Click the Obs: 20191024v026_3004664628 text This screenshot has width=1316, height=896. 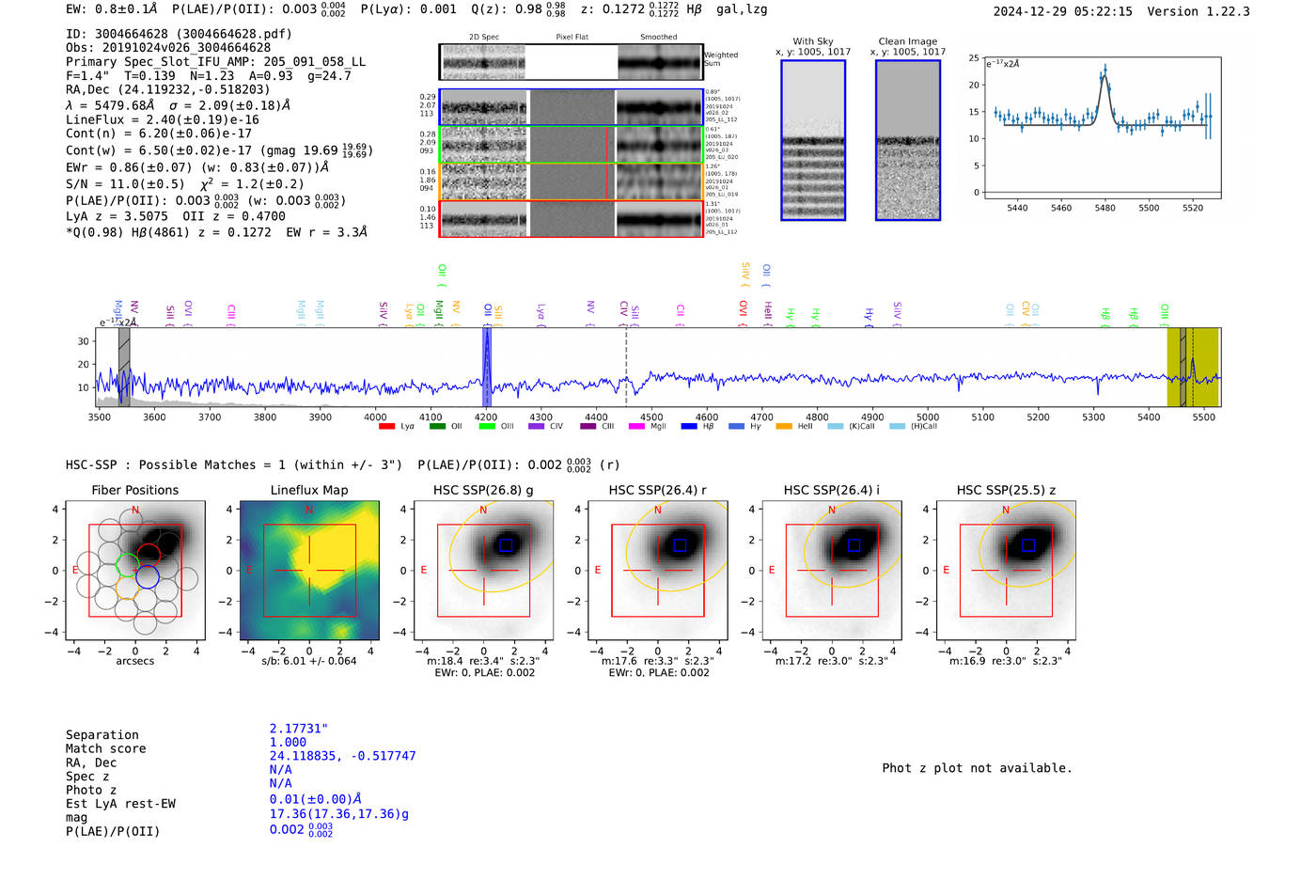168,48
